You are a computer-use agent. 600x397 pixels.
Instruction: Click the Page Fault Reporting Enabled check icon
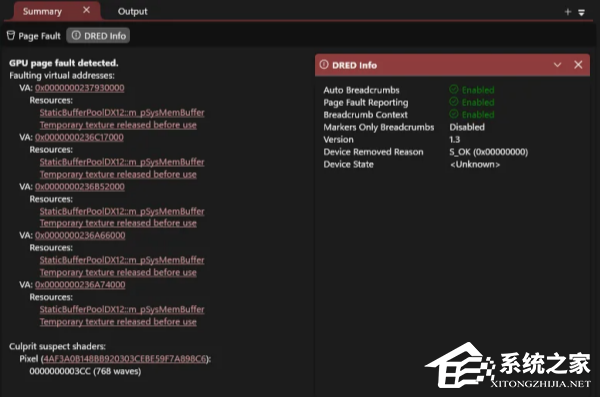[x=454, y=102]
